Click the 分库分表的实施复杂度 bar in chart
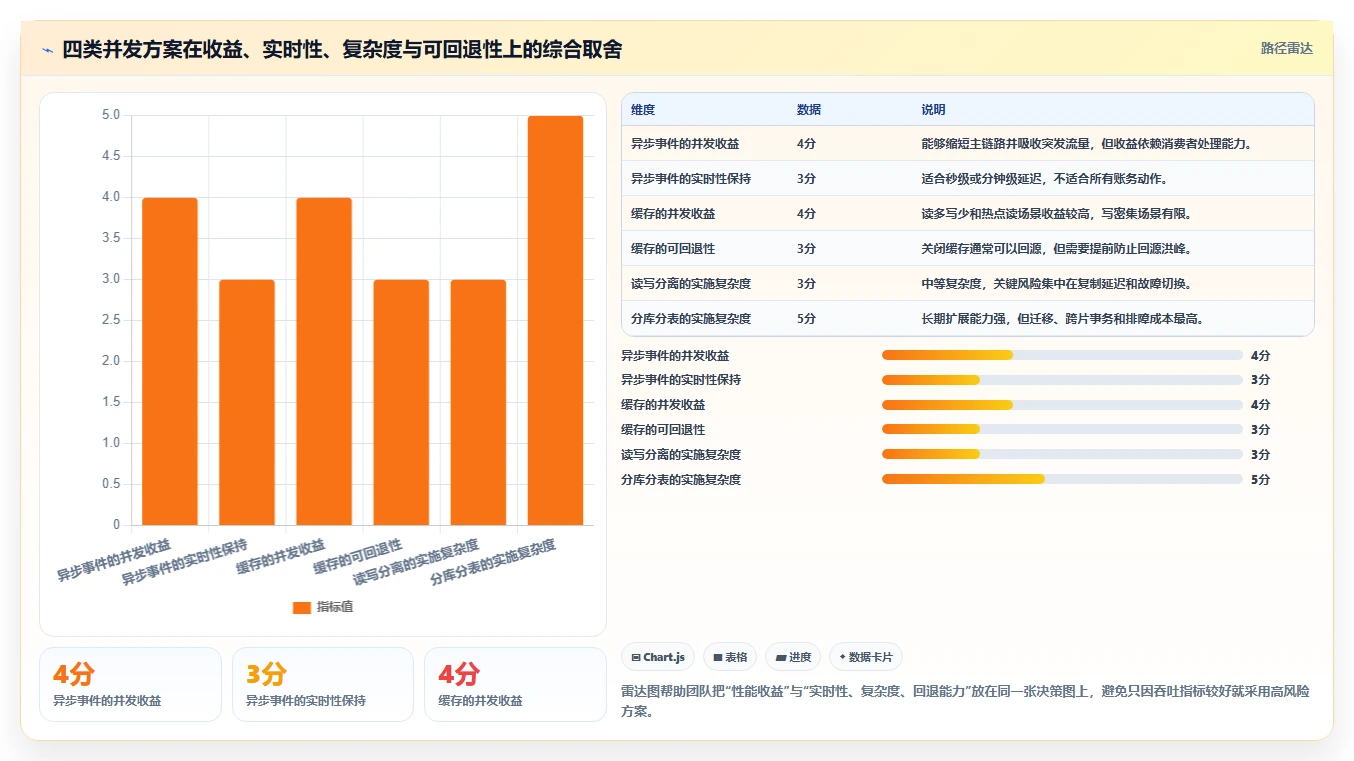Screen dimensions: 1354x761 555,320
